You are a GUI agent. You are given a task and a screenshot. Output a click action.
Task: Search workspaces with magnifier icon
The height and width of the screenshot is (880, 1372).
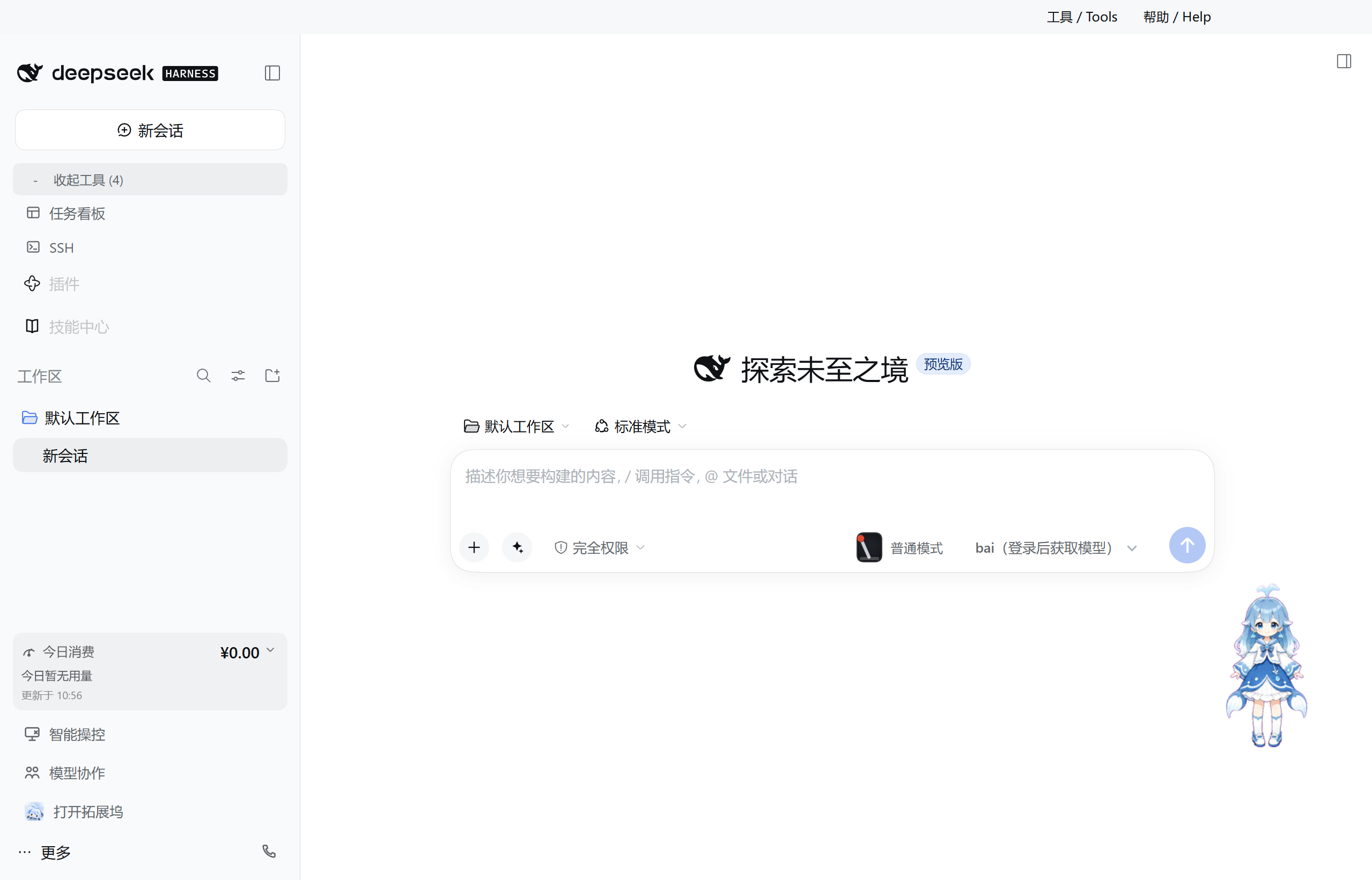(x=203, y=376)
